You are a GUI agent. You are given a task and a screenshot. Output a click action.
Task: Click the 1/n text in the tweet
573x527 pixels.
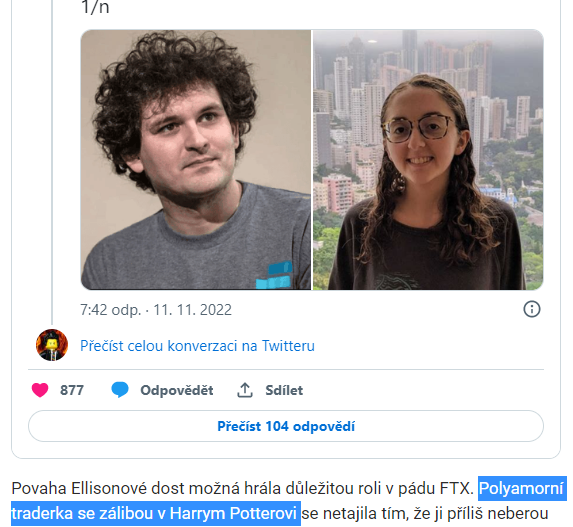click(95, 7)
